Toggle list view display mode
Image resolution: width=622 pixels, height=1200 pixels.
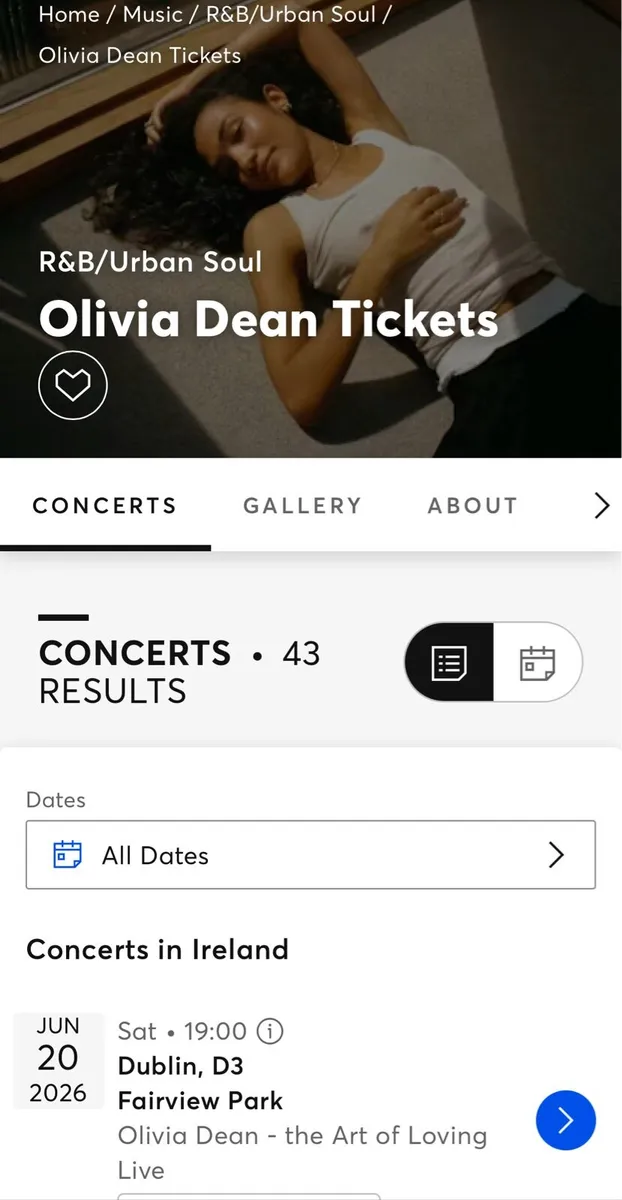(449, 662)
